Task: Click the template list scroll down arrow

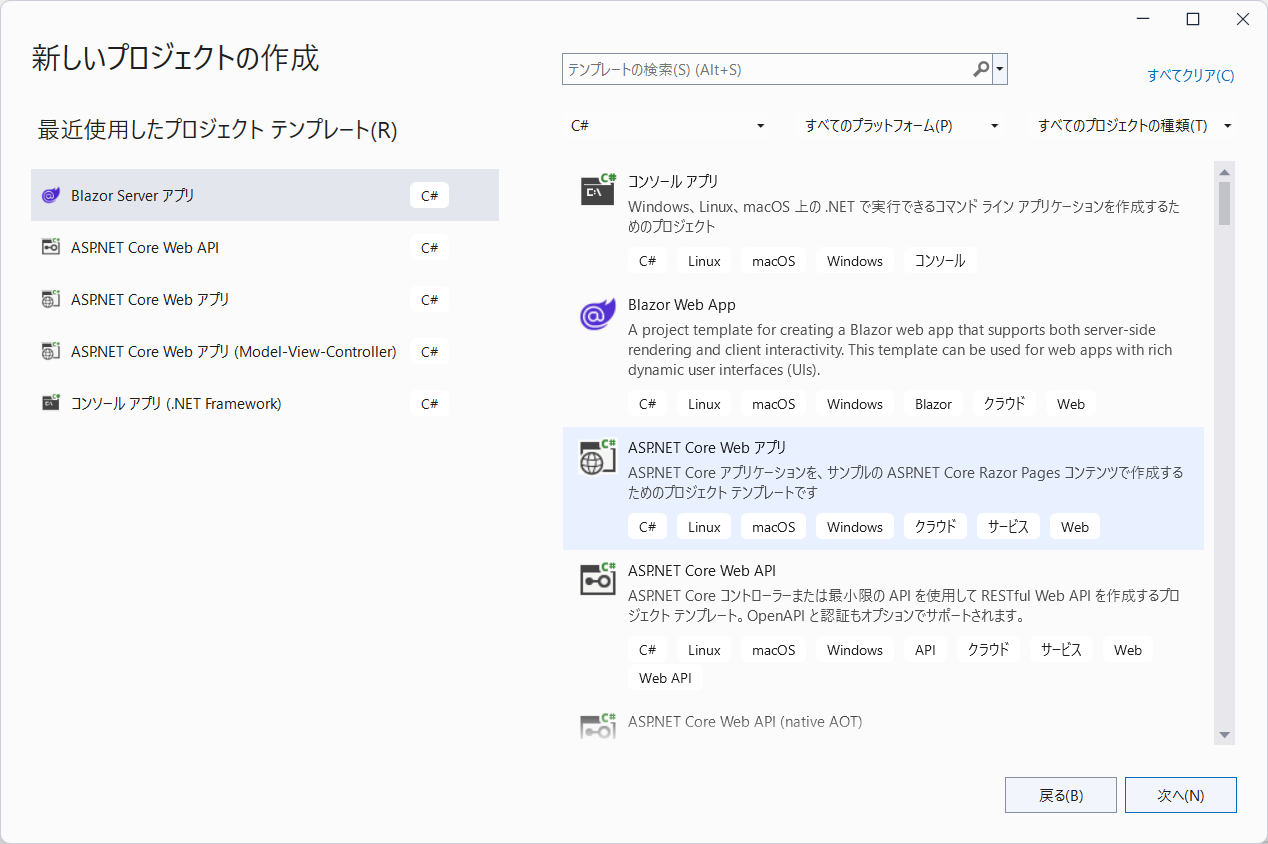Action: point(1224,735)
